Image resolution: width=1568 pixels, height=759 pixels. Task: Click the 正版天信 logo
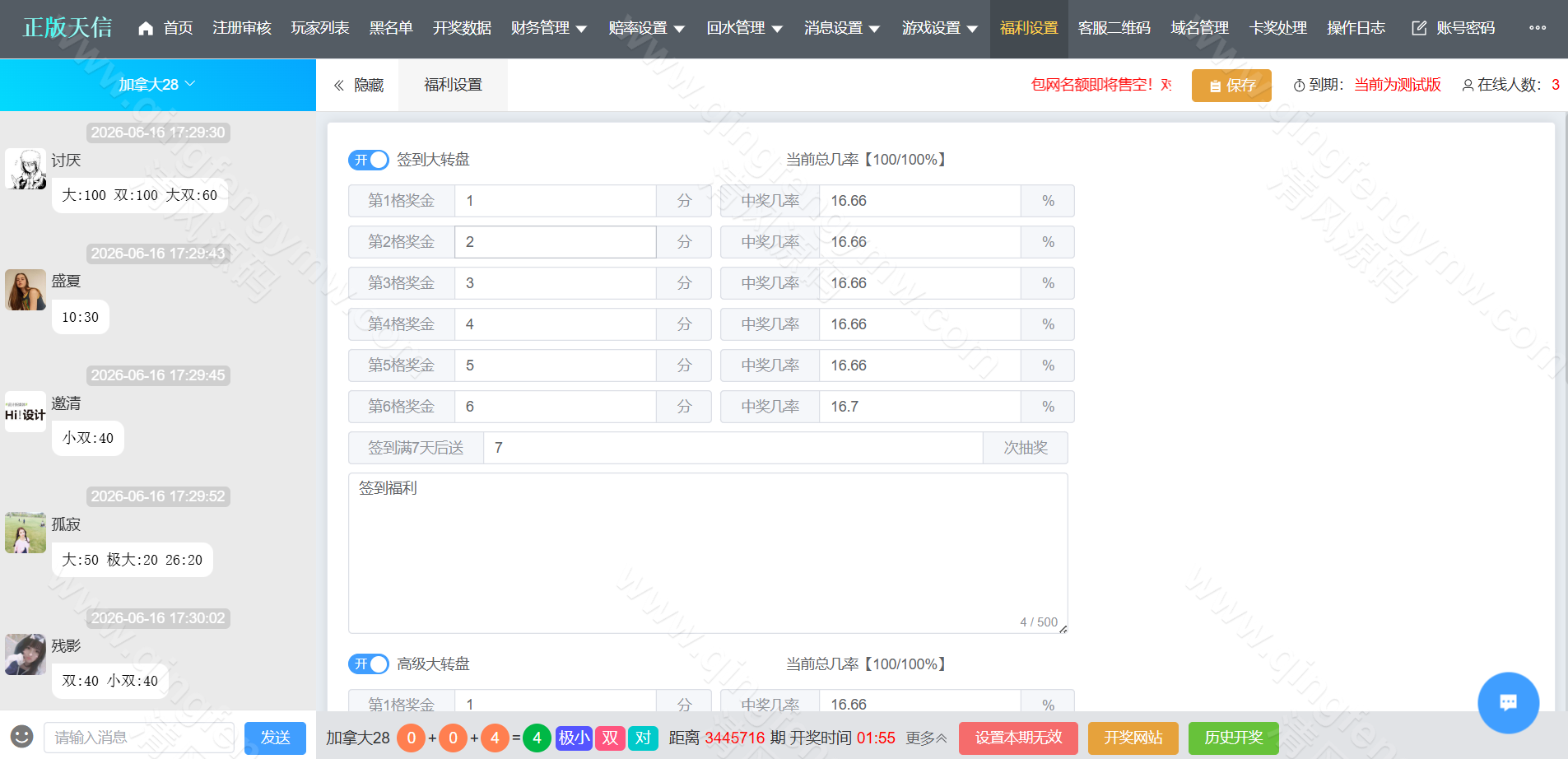(x=67, y=28)
